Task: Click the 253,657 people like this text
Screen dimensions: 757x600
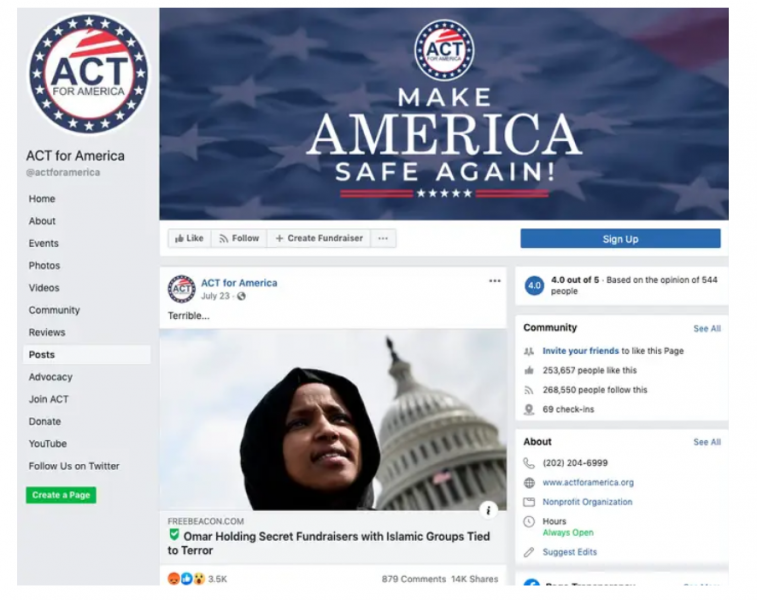Action: click(x=589, y=370)
